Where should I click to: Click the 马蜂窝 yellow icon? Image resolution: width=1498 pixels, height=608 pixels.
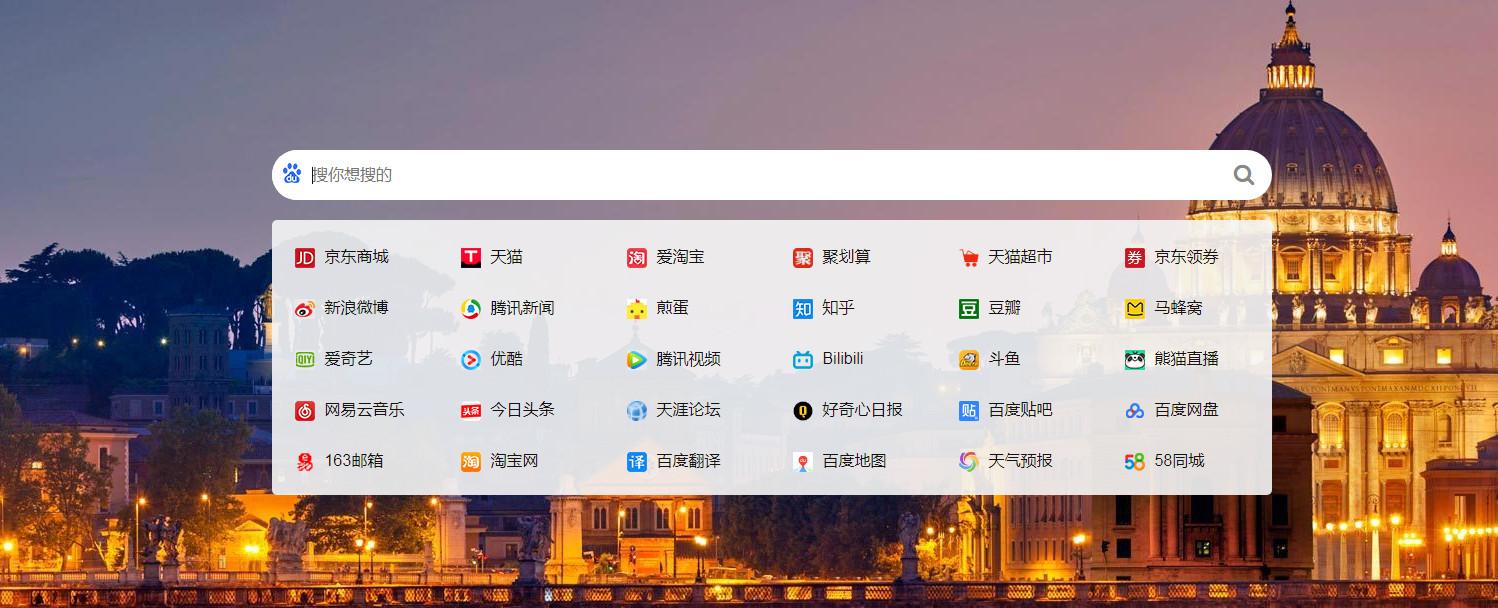pyautogui.click(x=1135, y=309)
